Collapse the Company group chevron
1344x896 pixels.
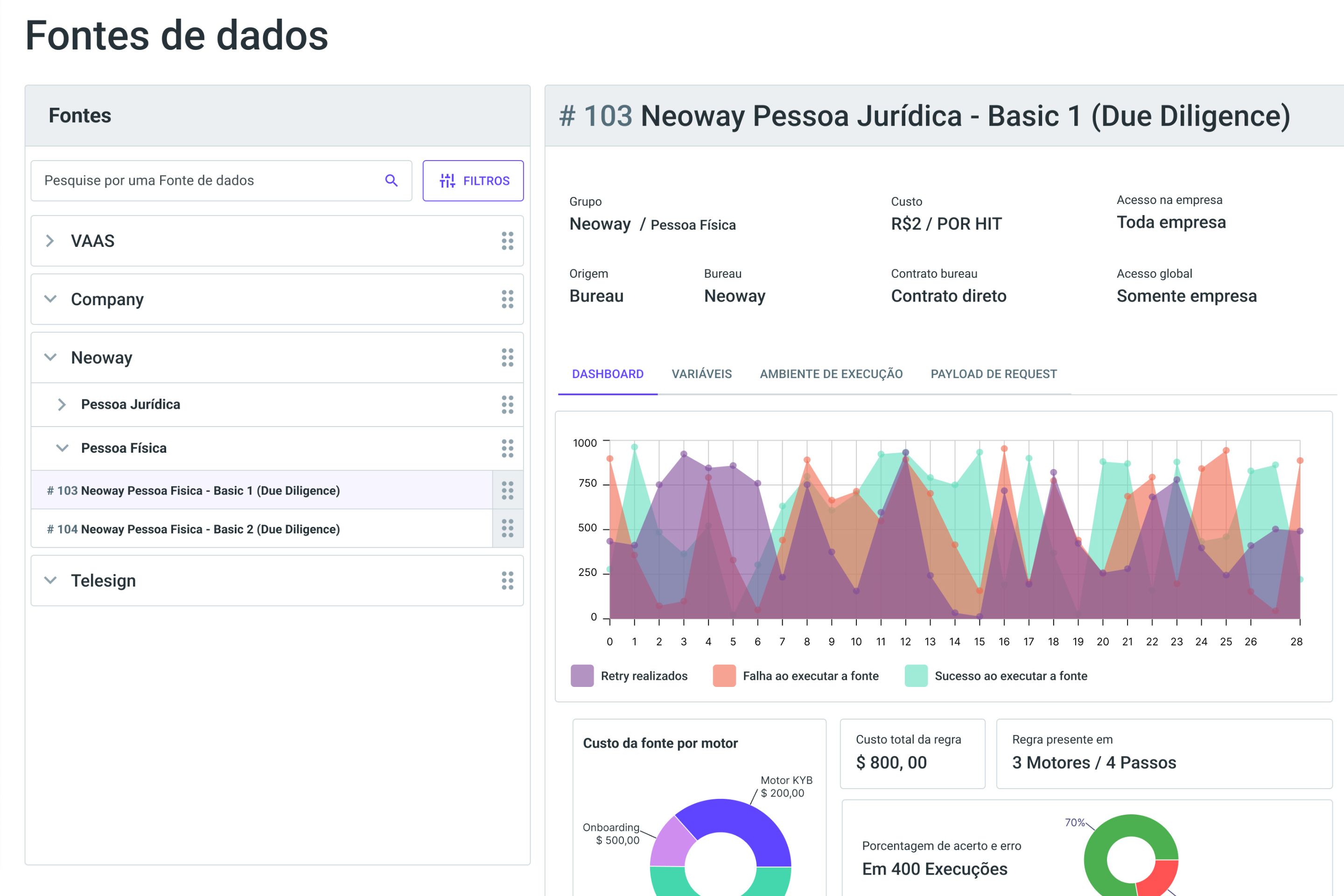pos(50,299)
